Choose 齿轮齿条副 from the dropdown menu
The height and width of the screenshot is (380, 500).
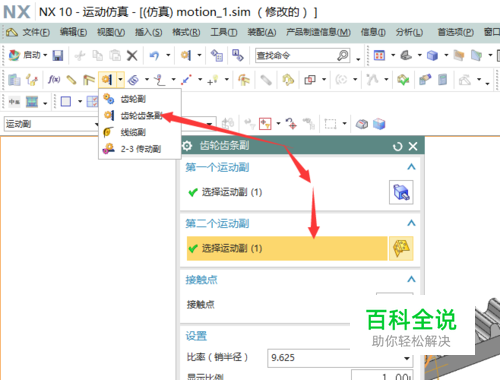[140, 116]
